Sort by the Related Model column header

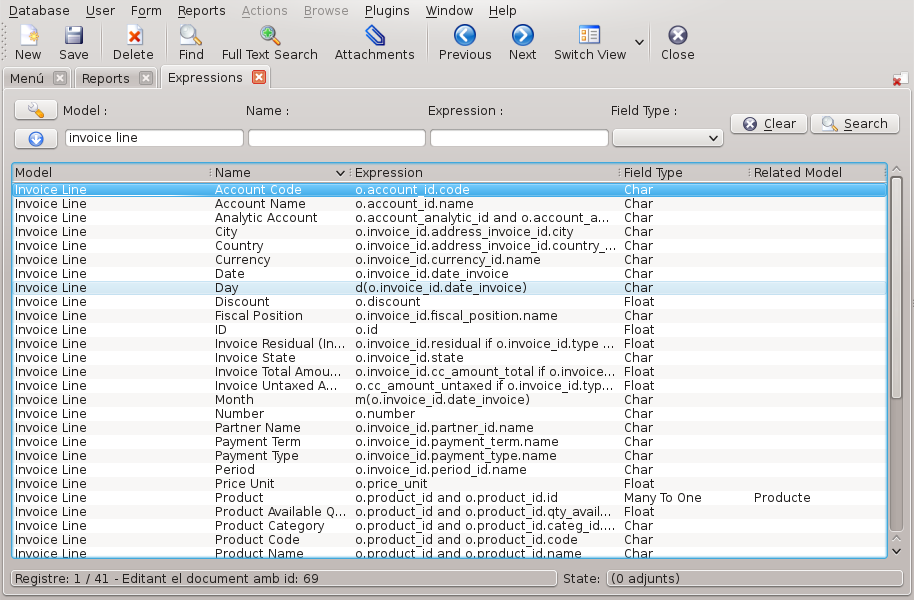[x=818, y=173]
